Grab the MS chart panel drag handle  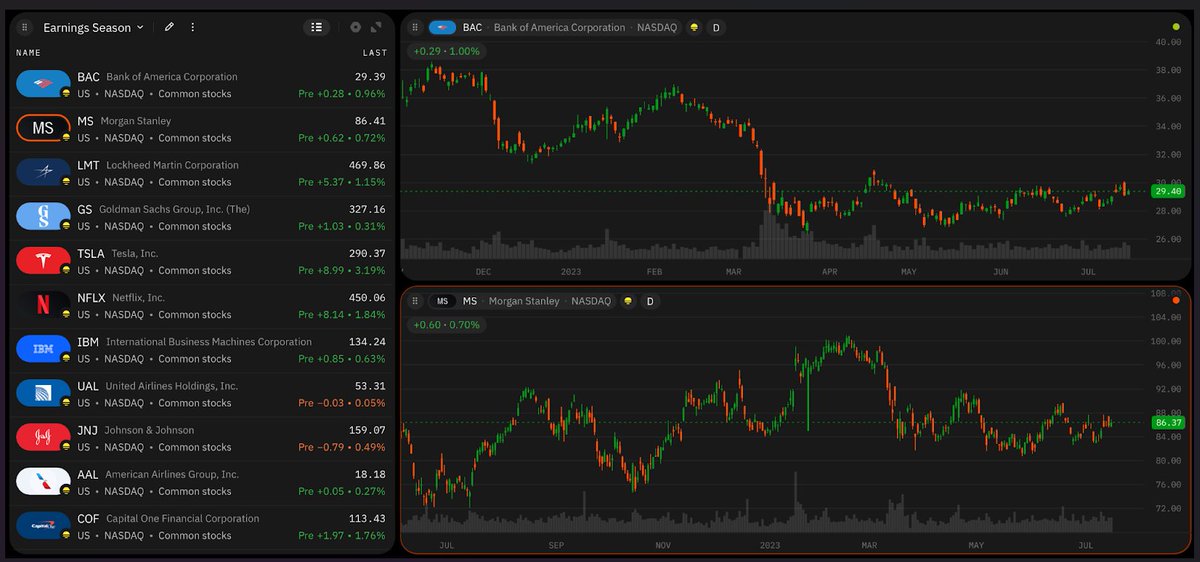414,301
